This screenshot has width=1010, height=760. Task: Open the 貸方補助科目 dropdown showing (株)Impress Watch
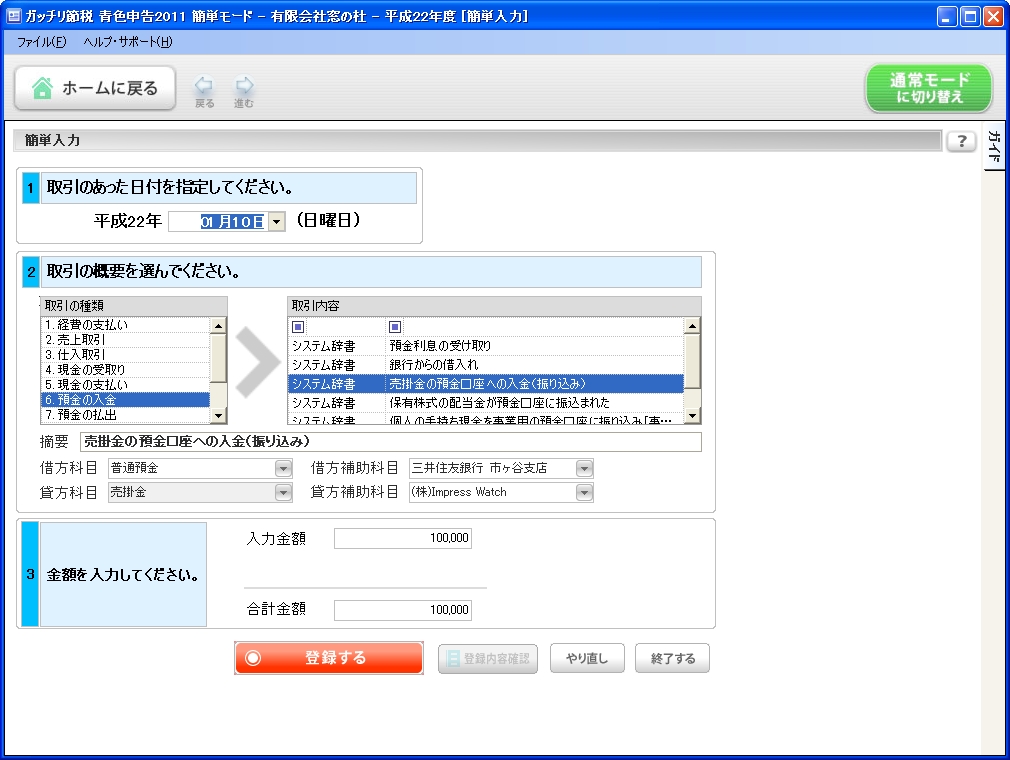pyautogui.click(x=583, y=491)
